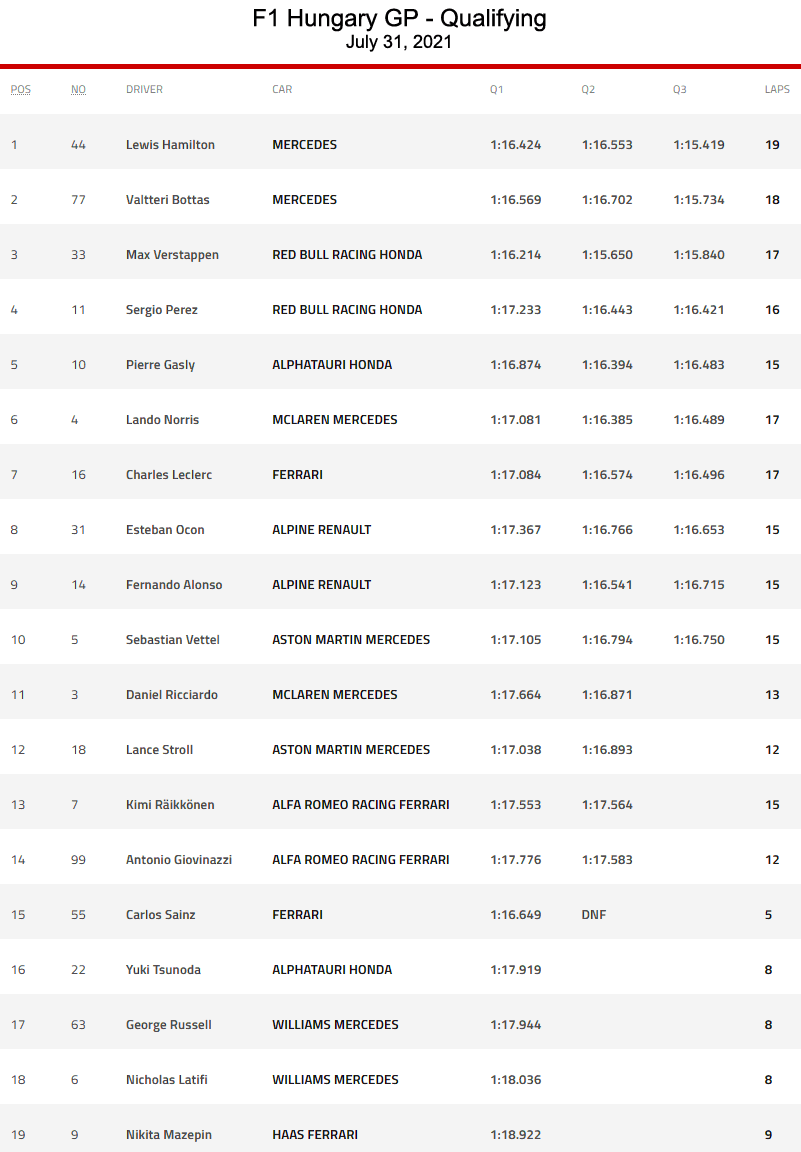Select Hamilton's Q3 time 1:15.419

699,145
